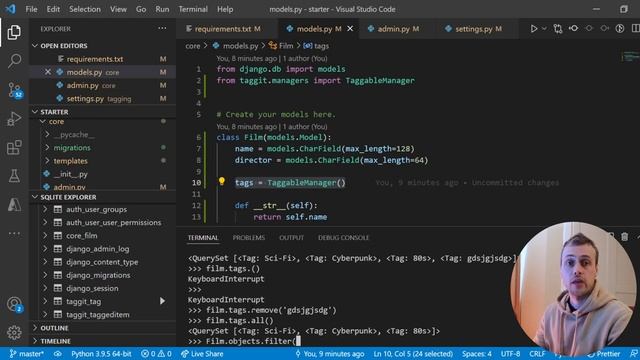Open the Manage gear menu
The image size is (640, 360).
coord(14,333)
